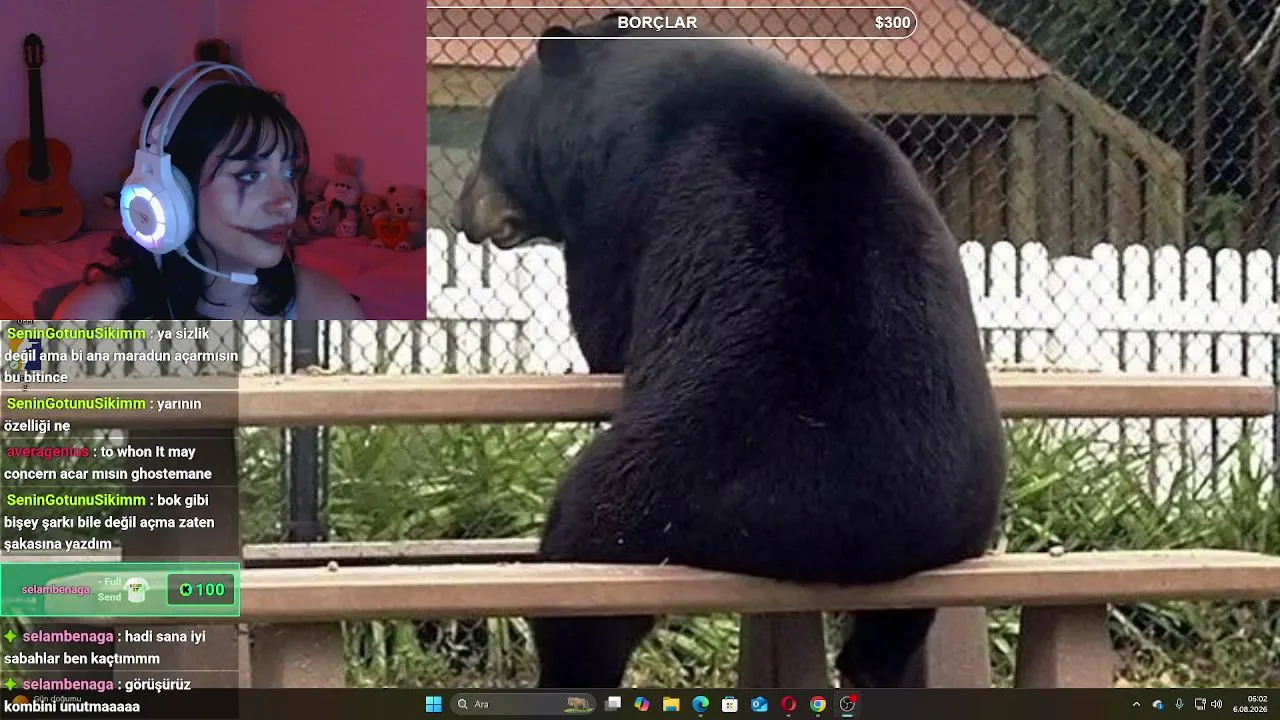Viewport: 1280px width, 720px height.
Task: Click the bear search highlight icon
Action: point(578,704)
